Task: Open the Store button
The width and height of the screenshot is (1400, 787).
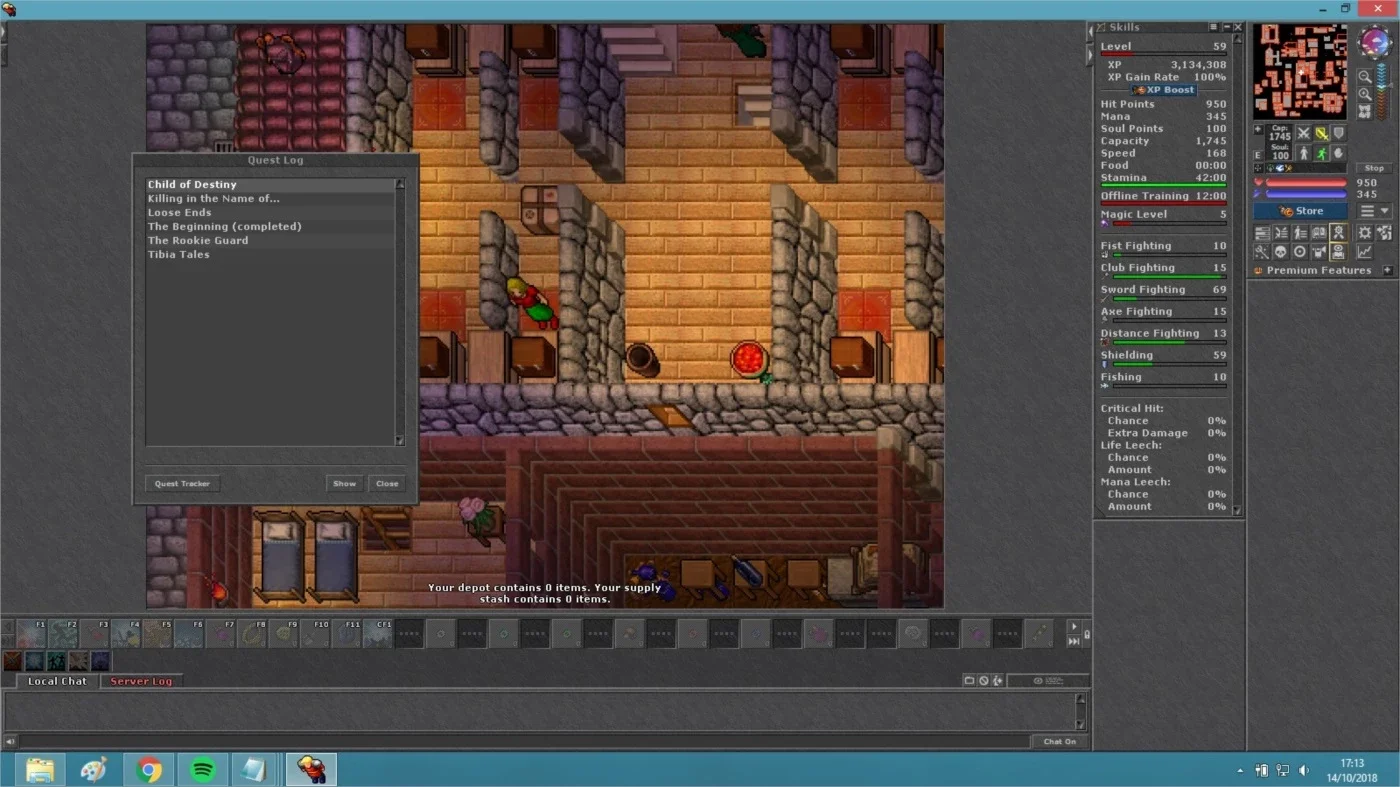Action: click(1300, 211)
